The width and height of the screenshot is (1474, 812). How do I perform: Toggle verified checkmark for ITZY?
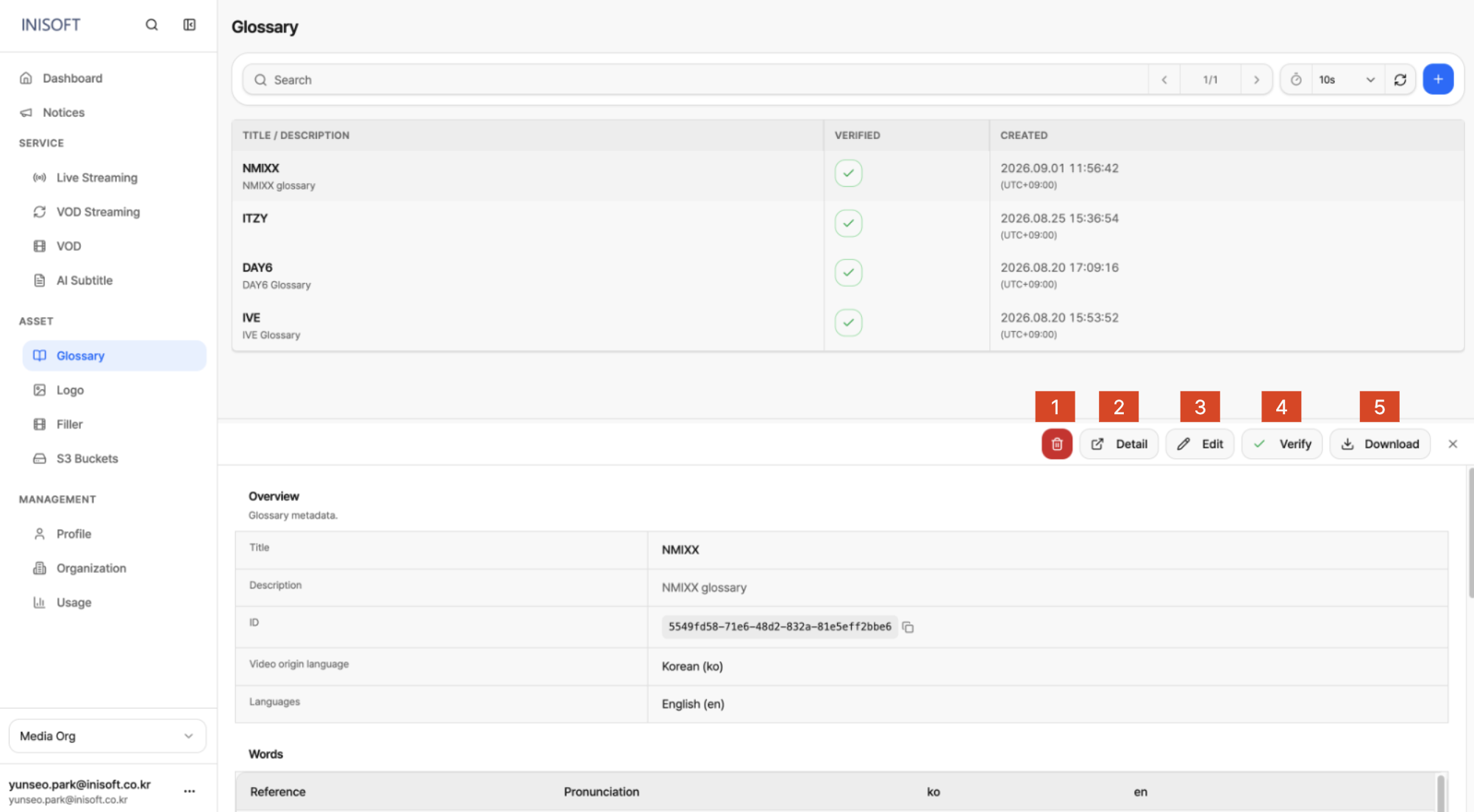[849, 224]
